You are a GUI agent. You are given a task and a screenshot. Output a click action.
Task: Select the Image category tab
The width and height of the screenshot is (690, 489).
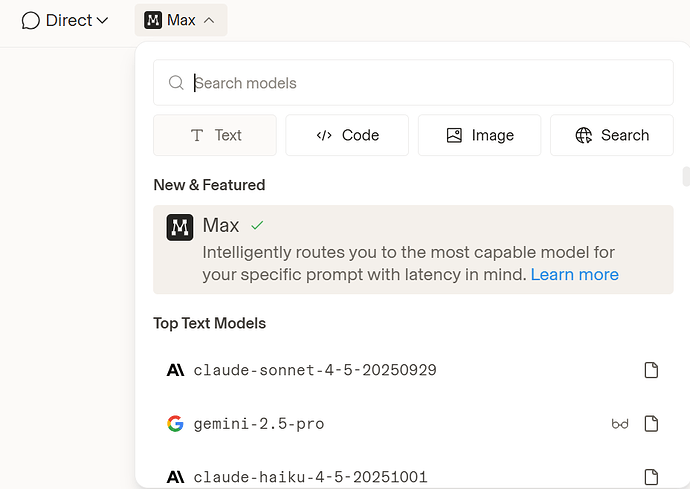coord(479,135)
